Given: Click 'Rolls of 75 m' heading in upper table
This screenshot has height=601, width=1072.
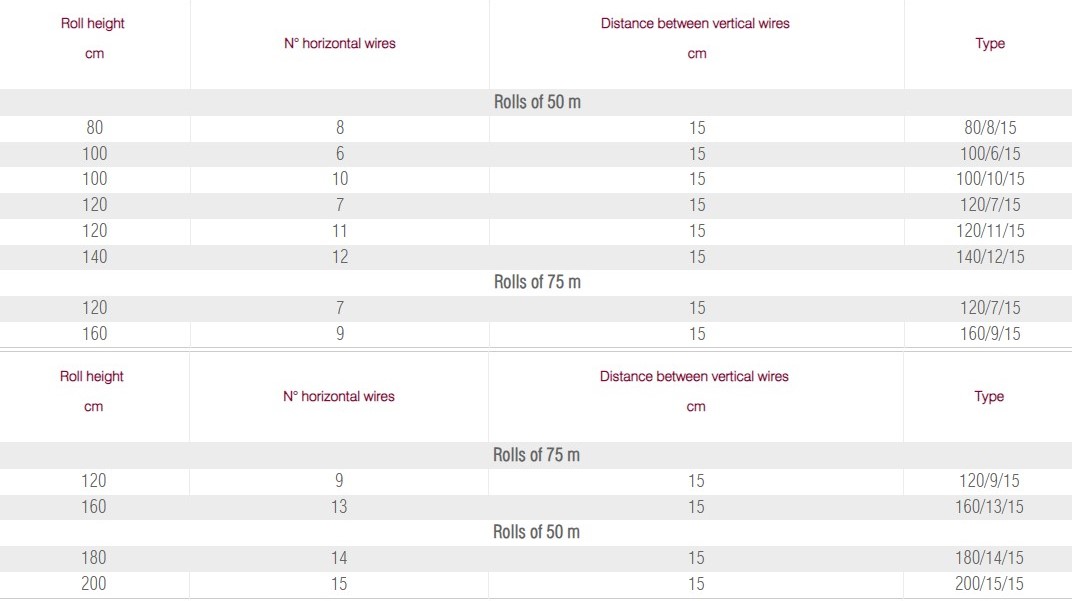Looking at the screenshot, I should coord(537,282).
